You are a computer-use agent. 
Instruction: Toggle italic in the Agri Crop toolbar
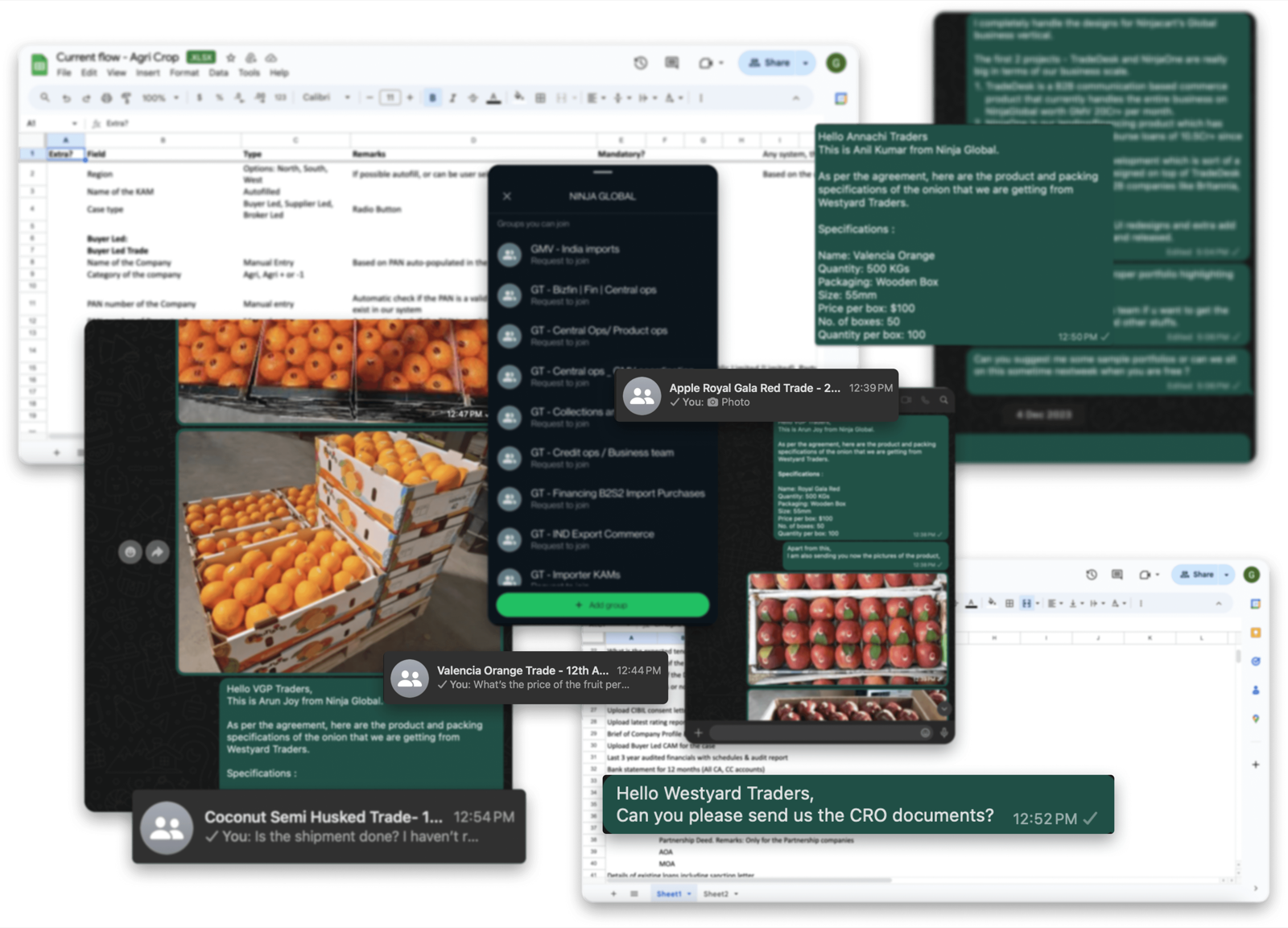(x=452, y=98)
